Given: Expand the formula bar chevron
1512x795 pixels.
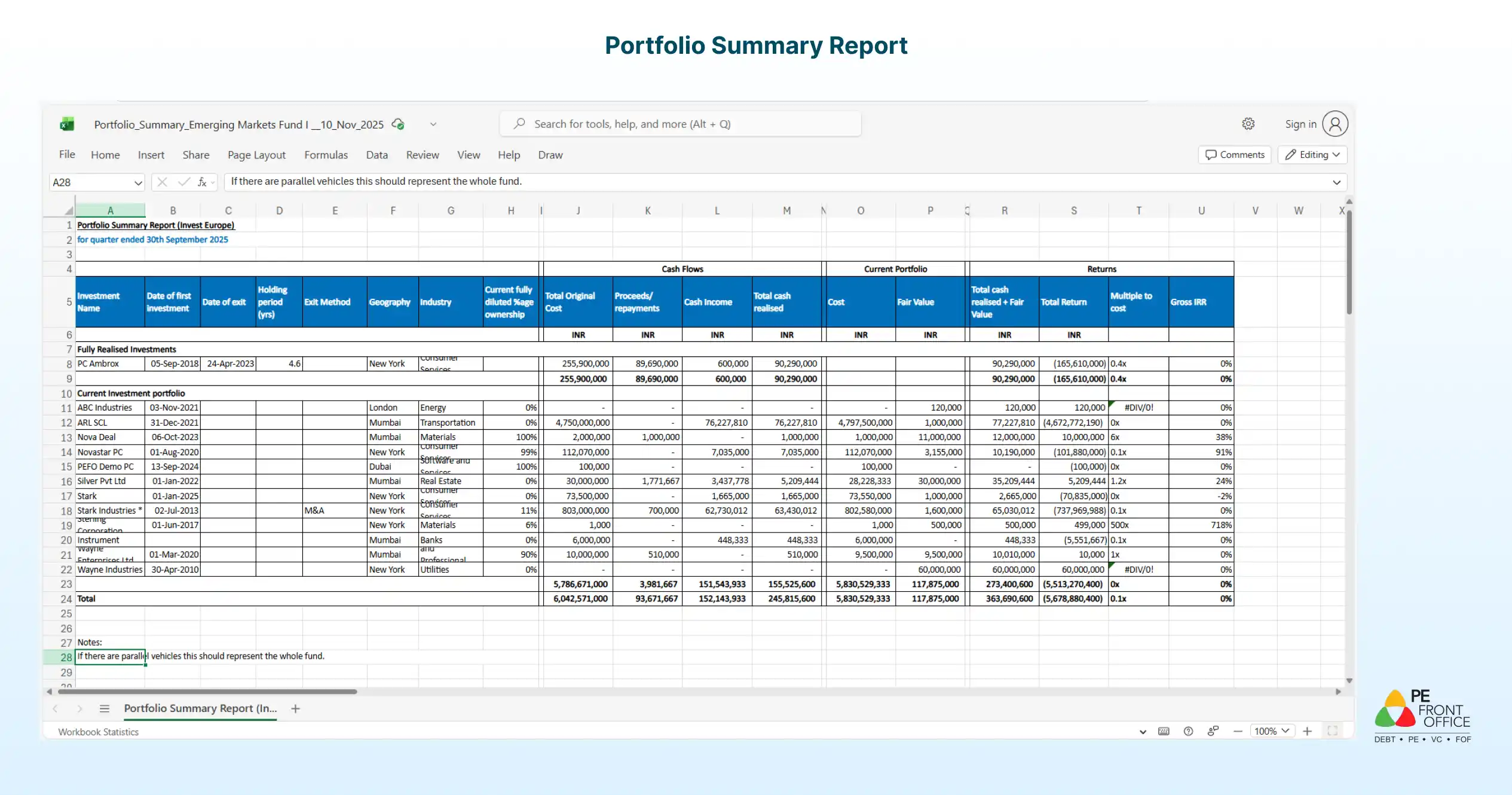Looking at the screenshot, I should [x=1337, y=182].
